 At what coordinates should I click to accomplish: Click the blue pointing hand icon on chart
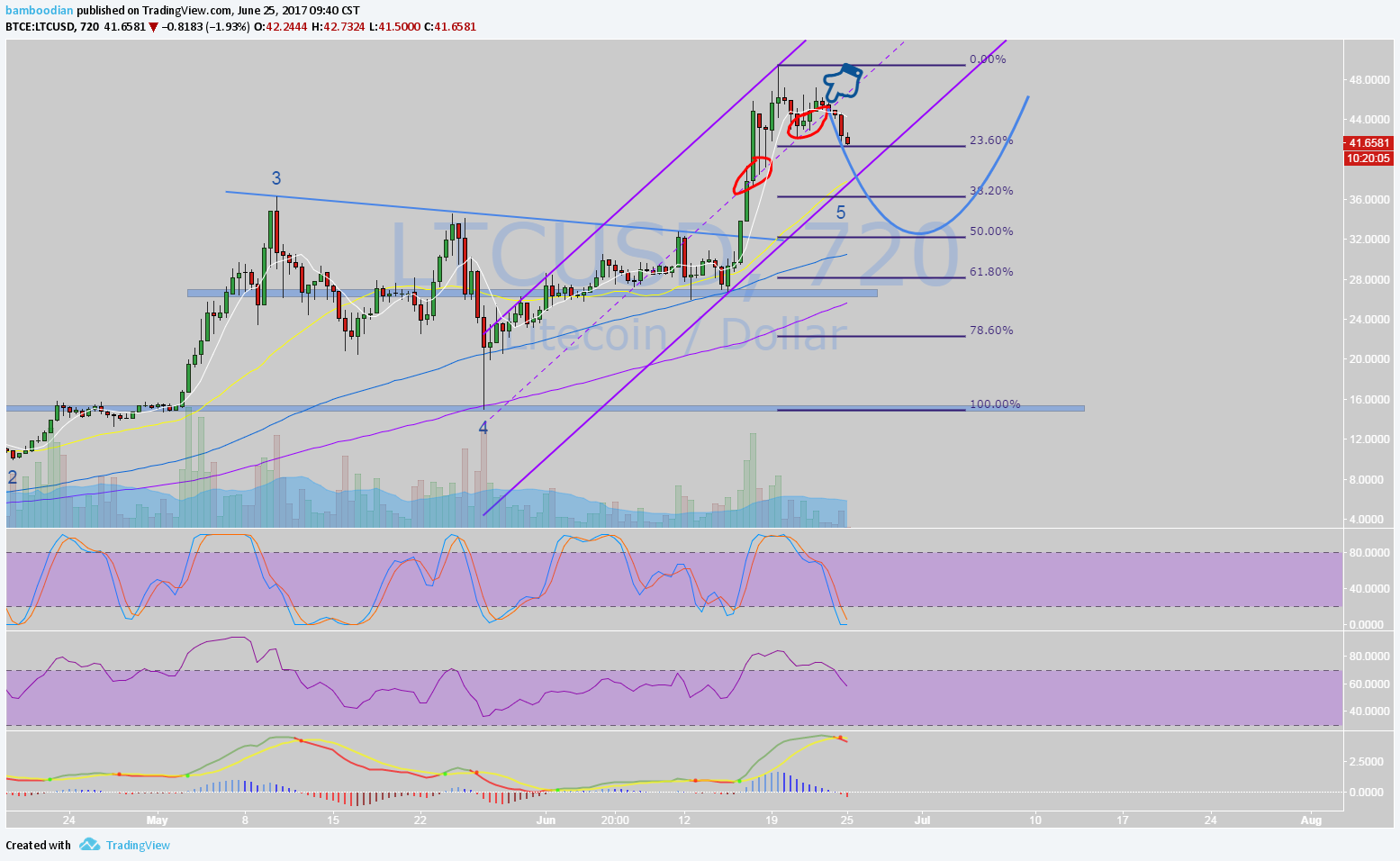pos(843,82)
